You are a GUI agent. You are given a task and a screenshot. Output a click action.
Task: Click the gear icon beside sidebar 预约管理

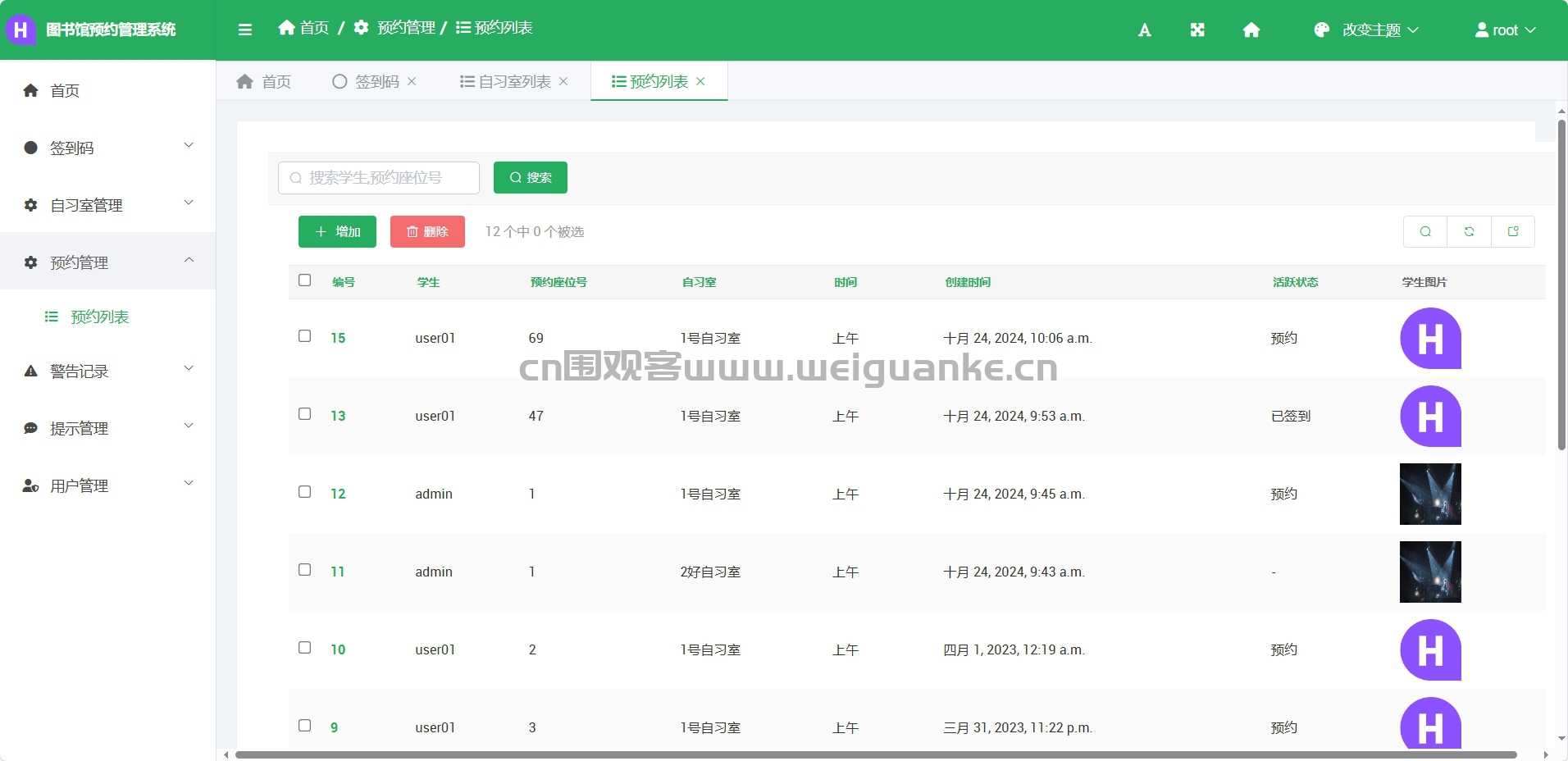pyautogui.click(x=31, y=262)
